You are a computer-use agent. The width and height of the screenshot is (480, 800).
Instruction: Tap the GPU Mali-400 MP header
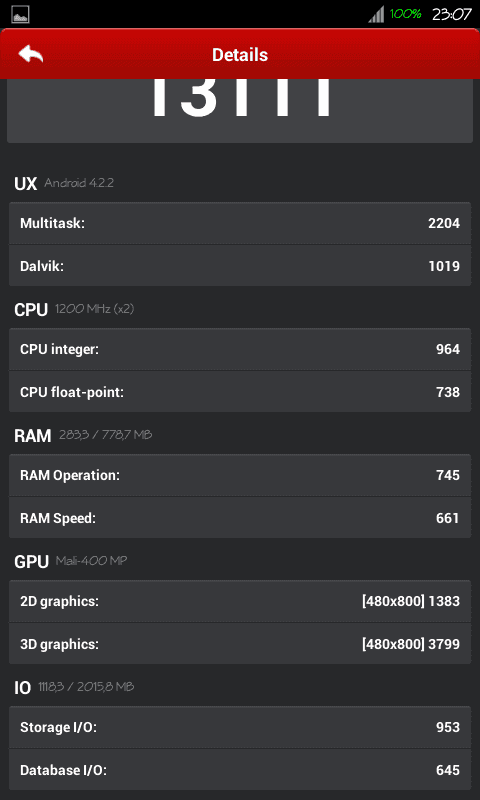pos(70,561)
